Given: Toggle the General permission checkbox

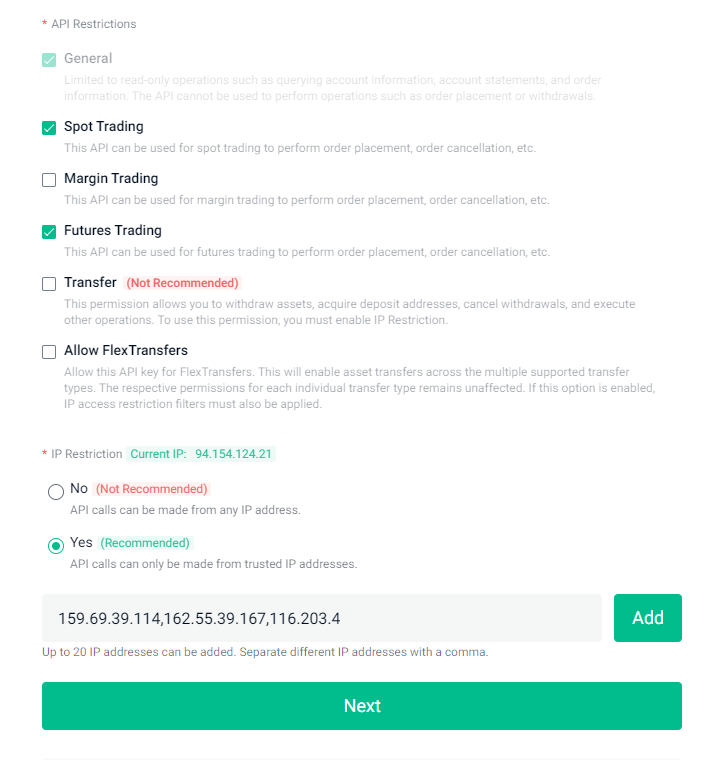Looking at the screenshot, I should coord(49,60).
